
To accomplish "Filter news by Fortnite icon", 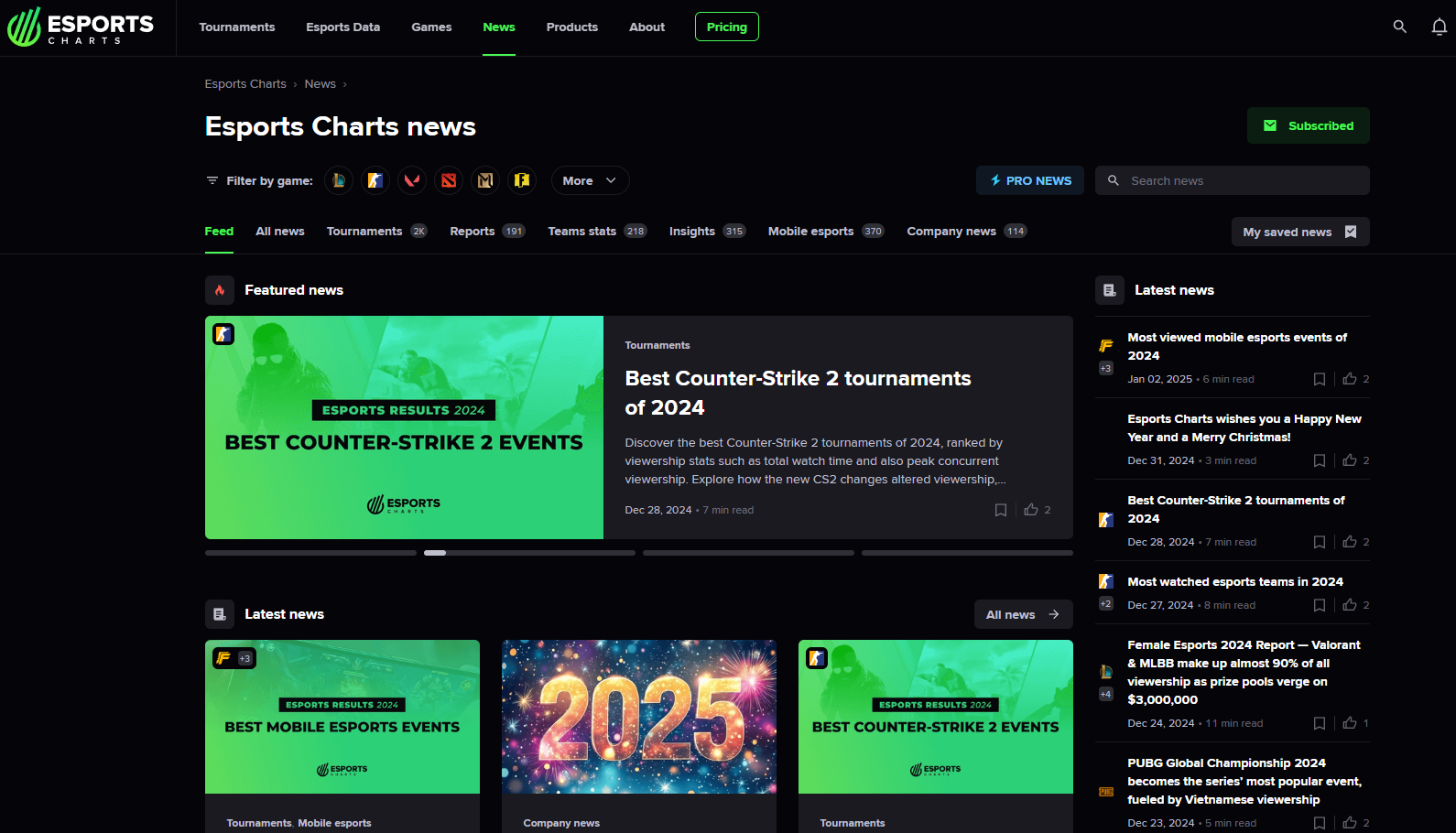I will [522, 180].
